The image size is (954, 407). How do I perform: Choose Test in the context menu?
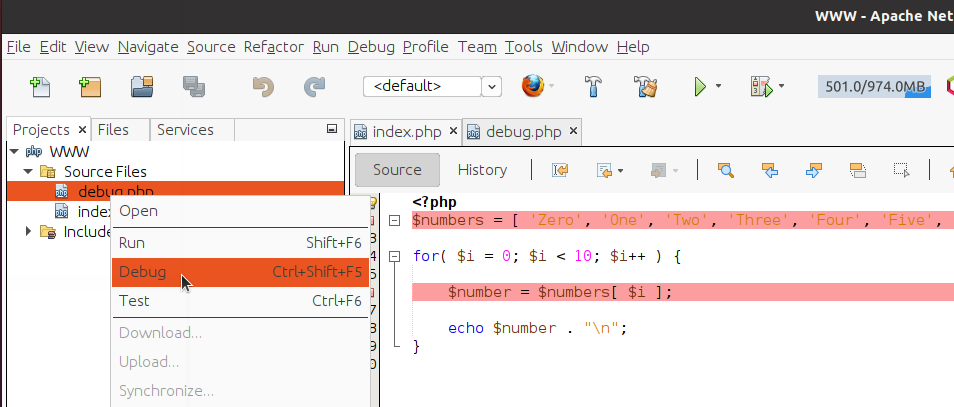click(240, 301)
